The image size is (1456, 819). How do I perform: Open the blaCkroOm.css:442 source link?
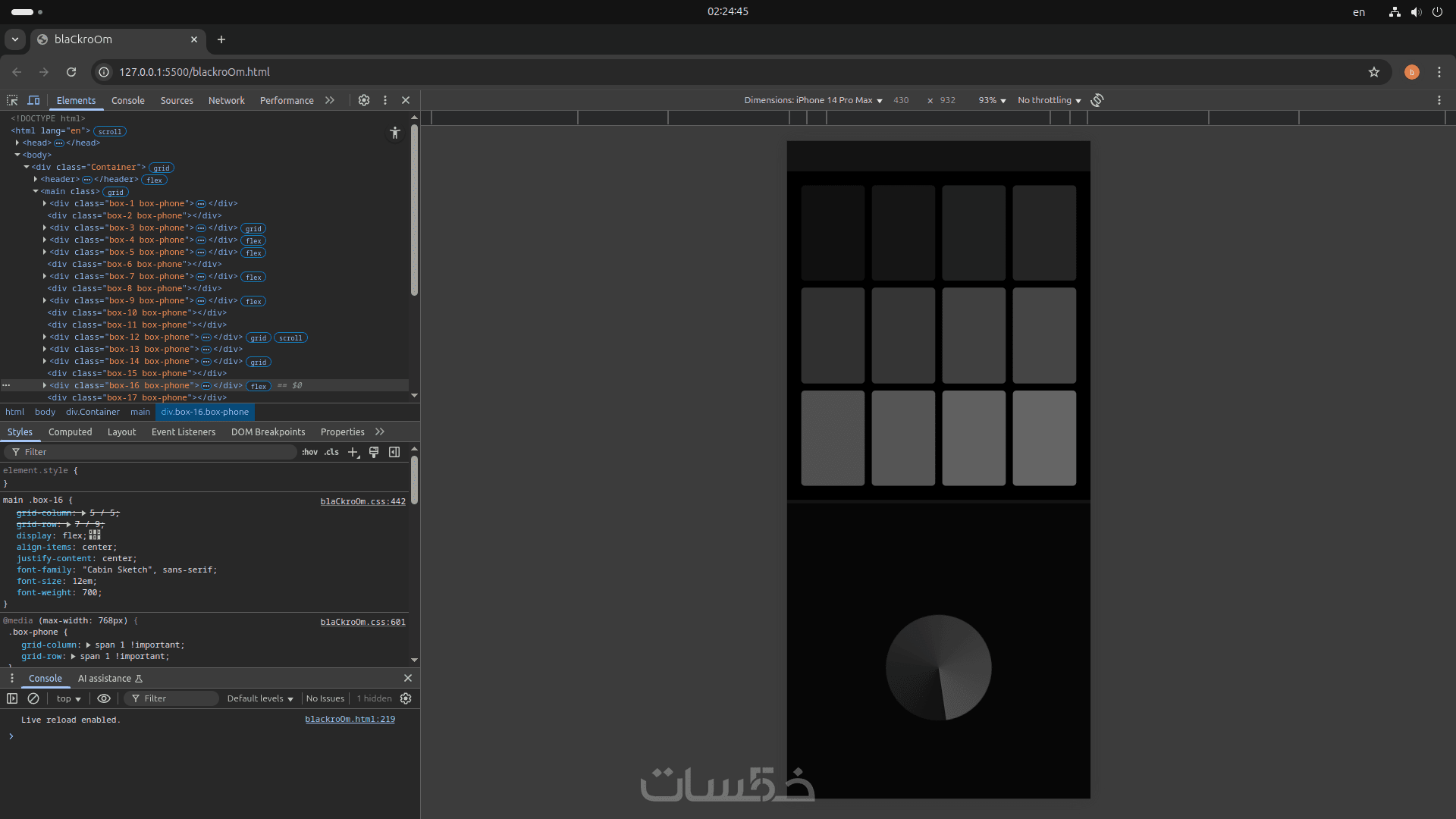click(362, 501)
